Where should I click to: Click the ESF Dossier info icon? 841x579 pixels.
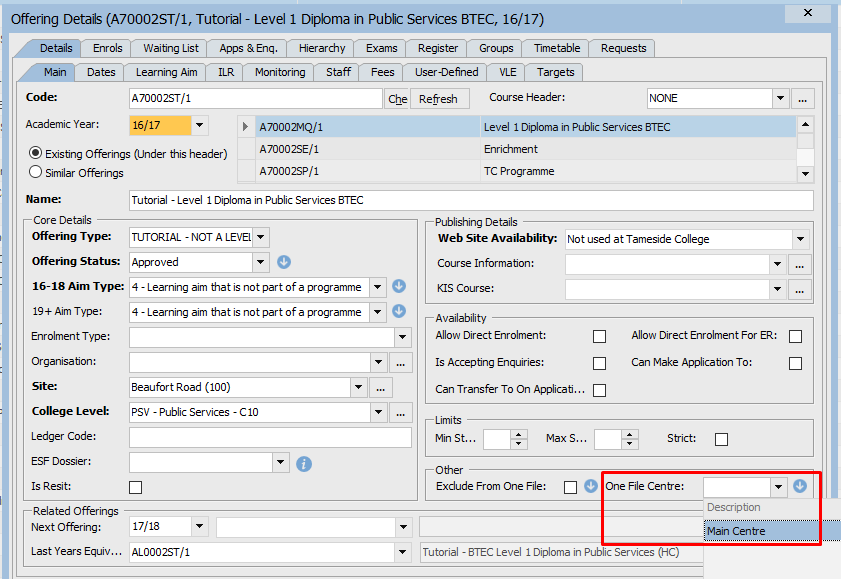305,463
